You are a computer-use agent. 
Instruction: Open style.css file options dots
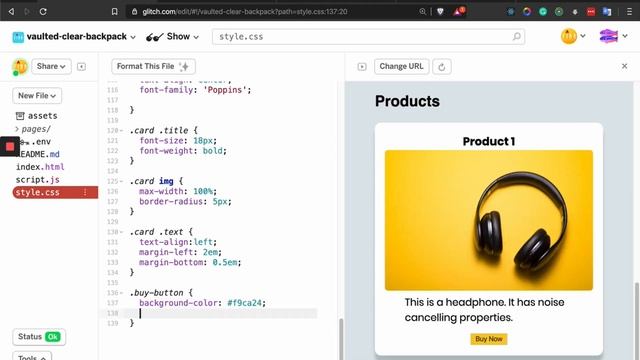(x=85, y=192)
